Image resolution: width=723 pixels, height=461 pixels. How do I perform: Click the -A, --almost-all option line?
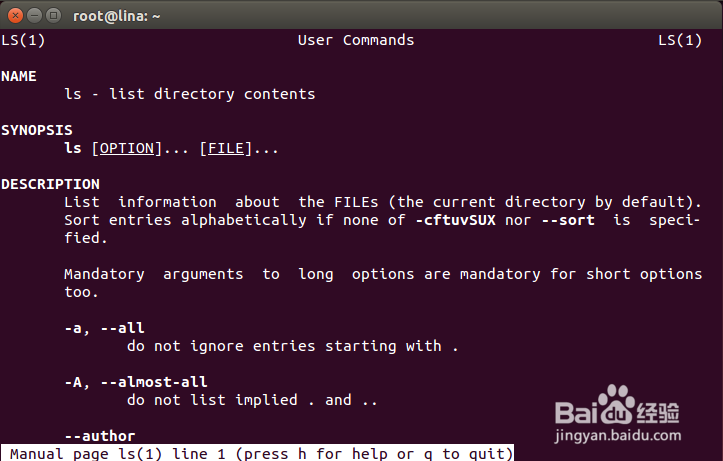[x=135, y=382]
